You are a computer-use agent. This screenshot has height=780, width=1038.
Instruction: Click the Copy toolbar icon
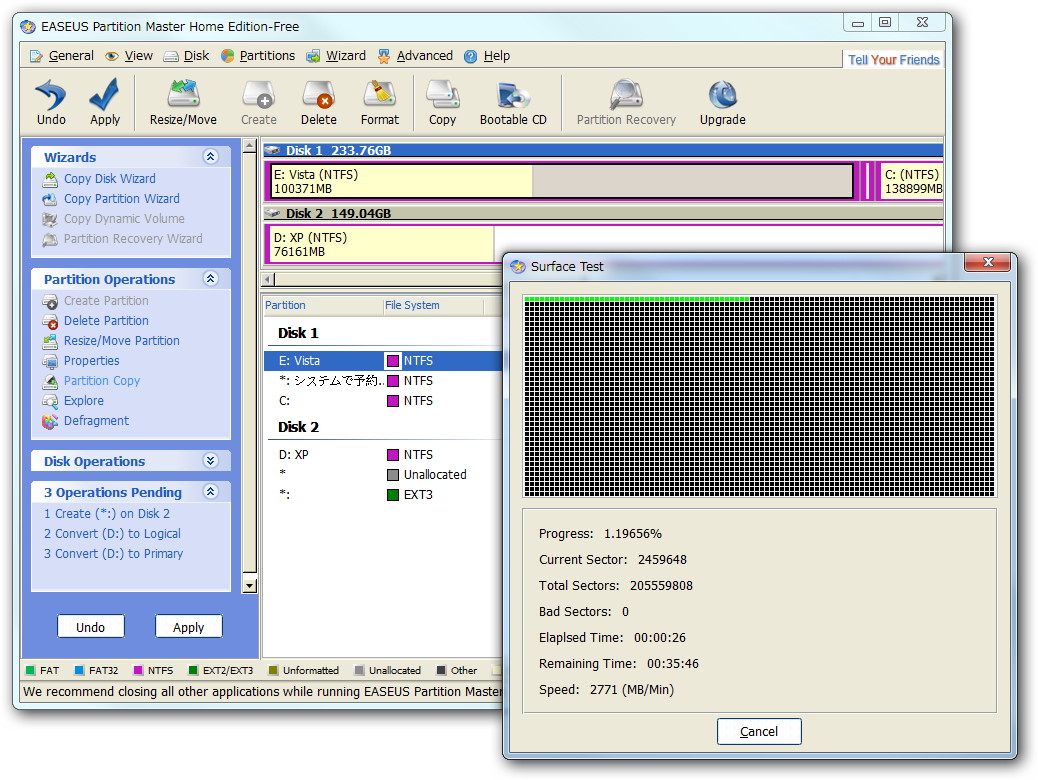tap(442, 100)
